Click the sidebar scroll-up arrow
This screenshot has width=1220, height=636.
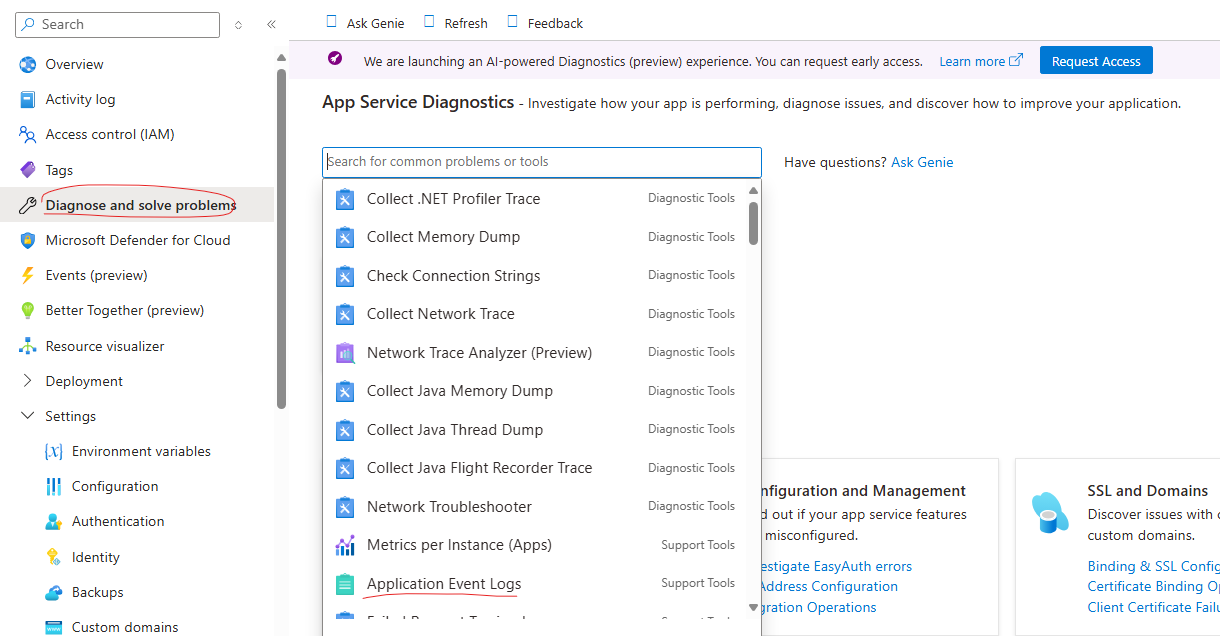click(x=282, y=57)
